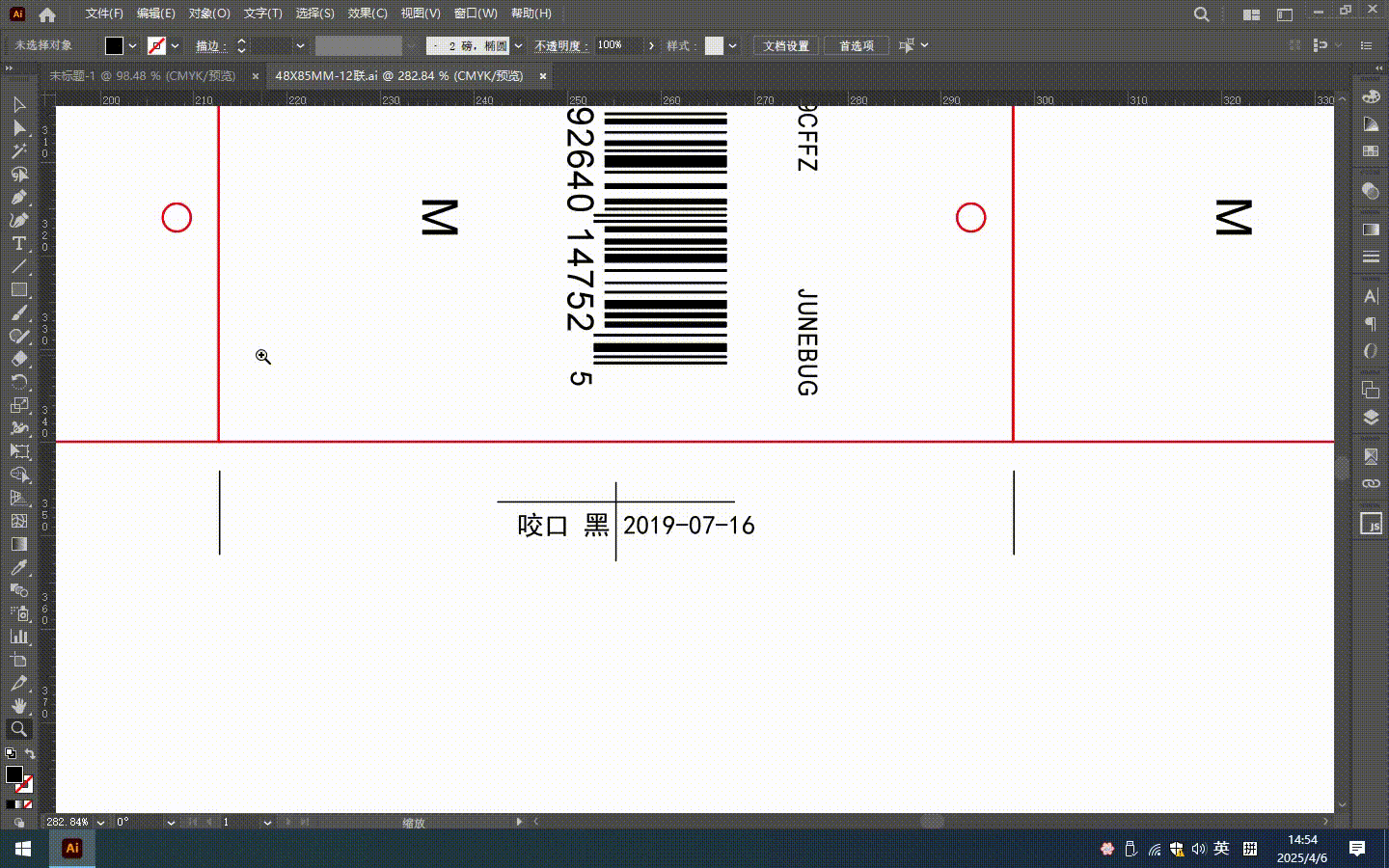1389x868 pixels.
Task: Click the toolbar fill color box
Action: pyautogui.click(x=14, y=774)
